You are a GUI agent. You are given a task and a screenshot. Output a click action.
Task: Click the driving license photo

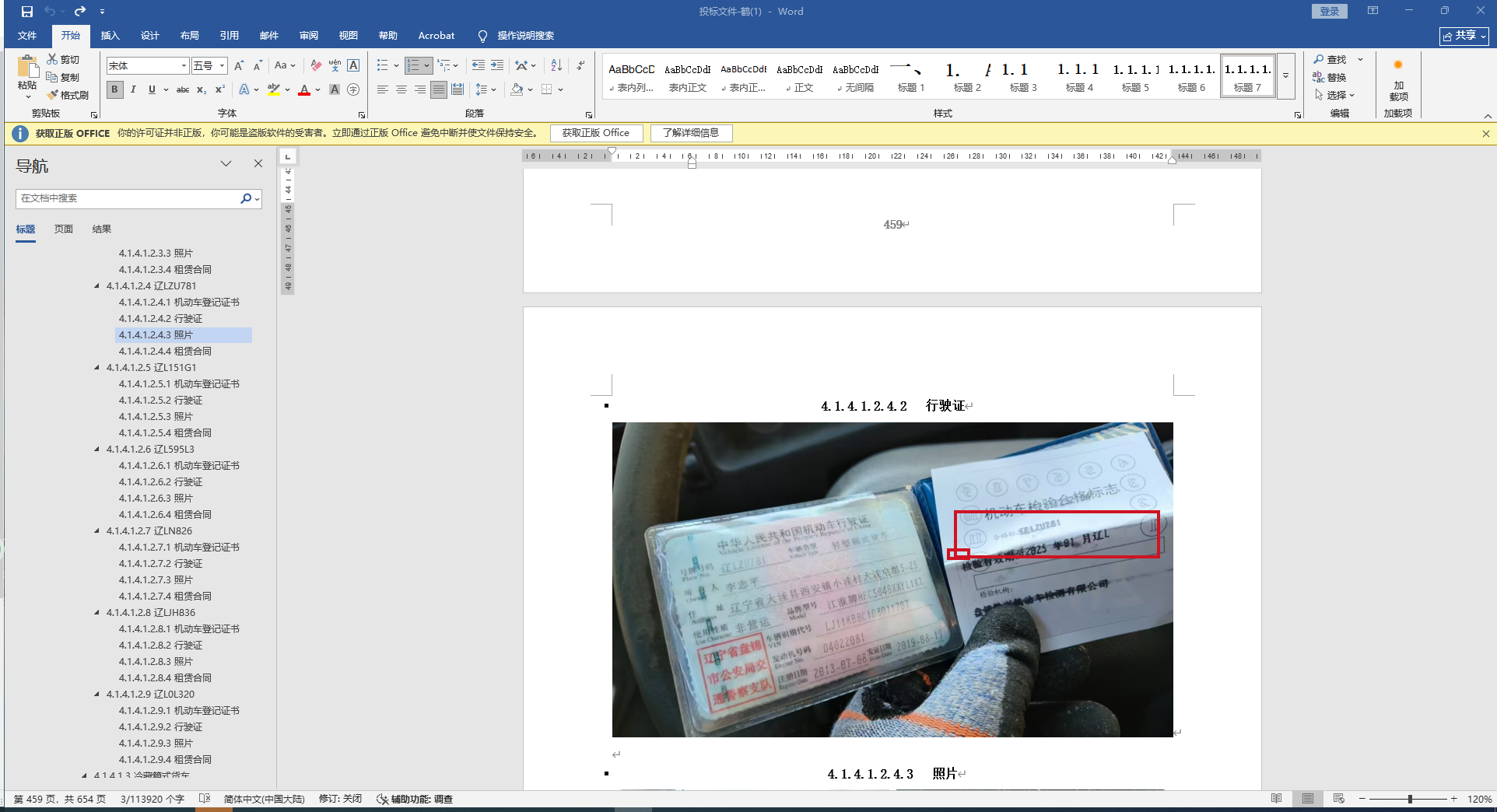coord(892,579)
